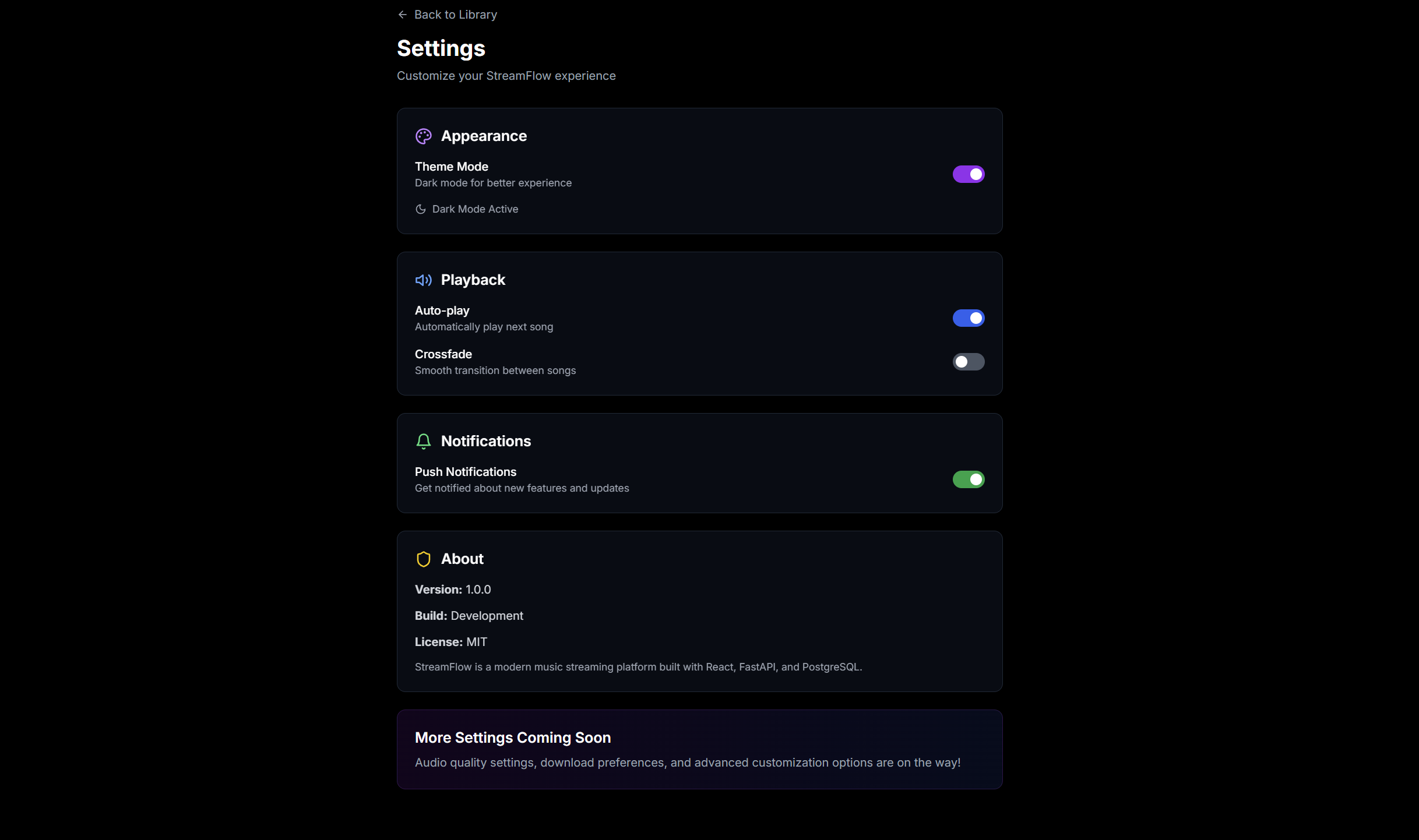
Task: Click the Playback section title
Action: [473, 280]
